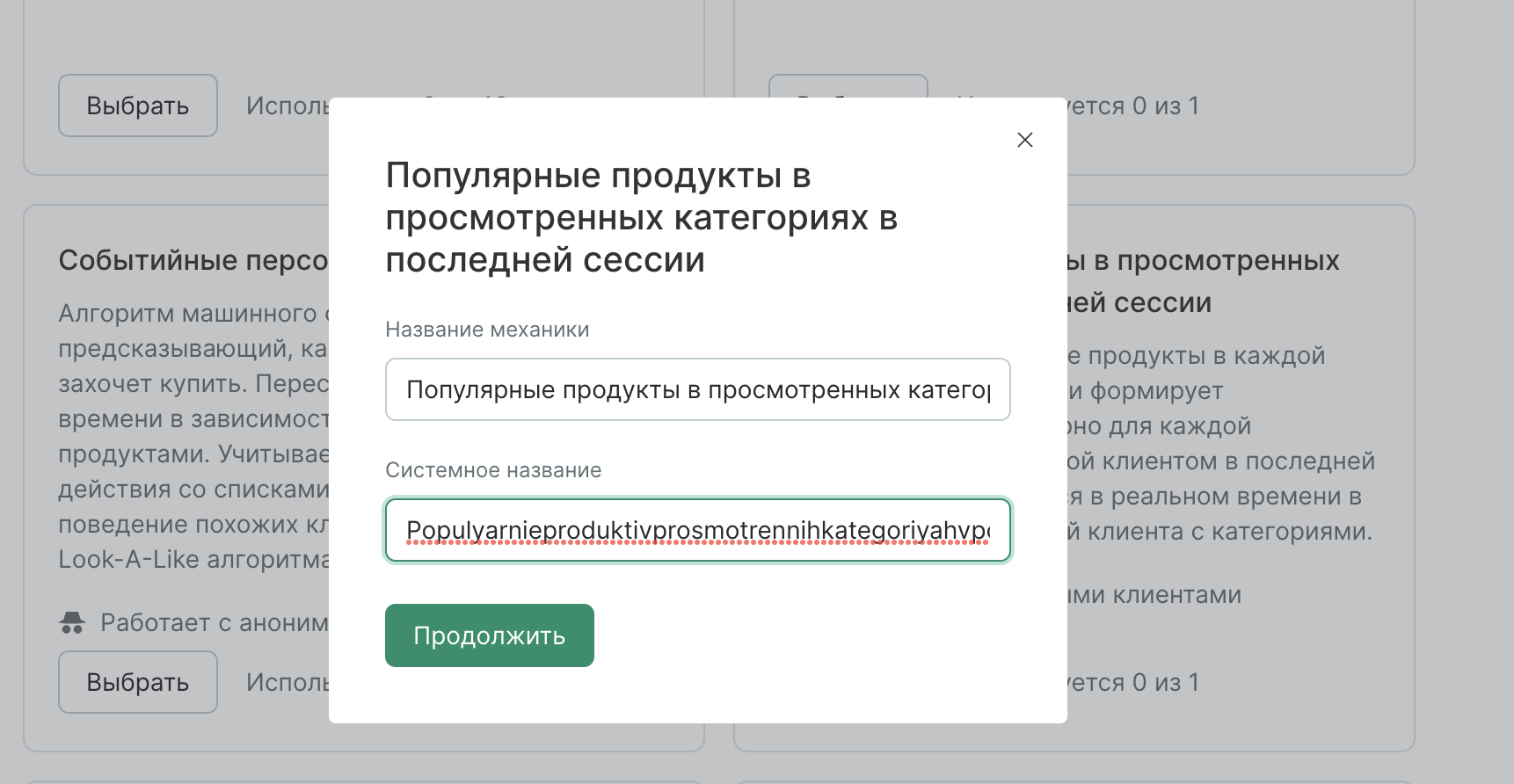Click the text Look-A-Like алгоритма

coord(193,559)
